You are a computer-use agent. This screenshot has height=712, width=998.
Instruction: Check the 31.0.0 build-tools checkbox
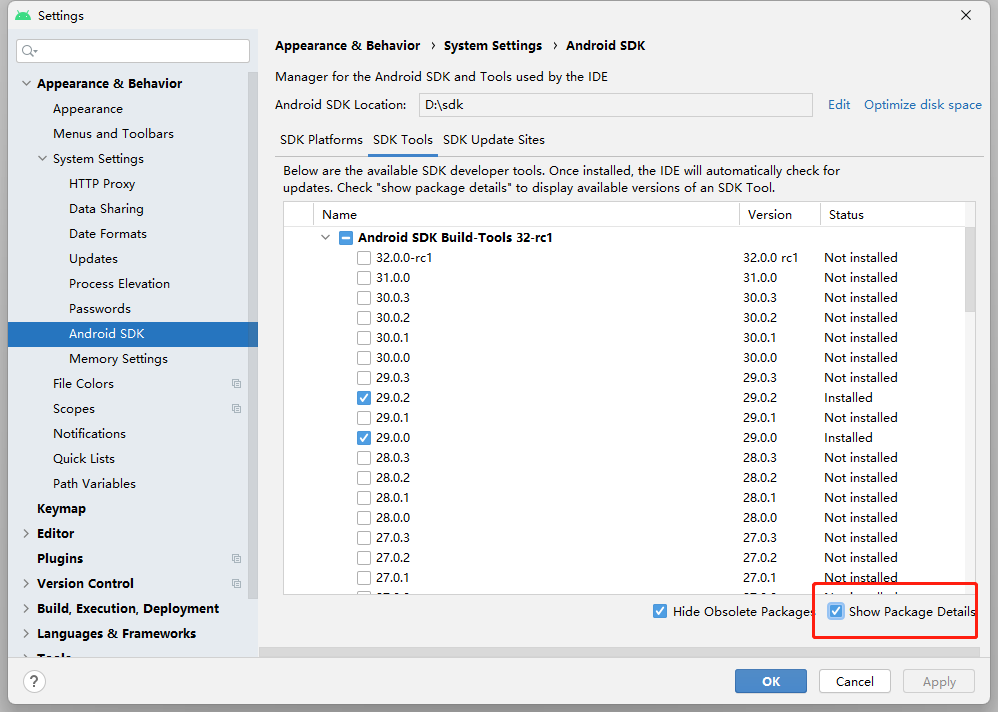pyautogui.click(x=364, y=278)
